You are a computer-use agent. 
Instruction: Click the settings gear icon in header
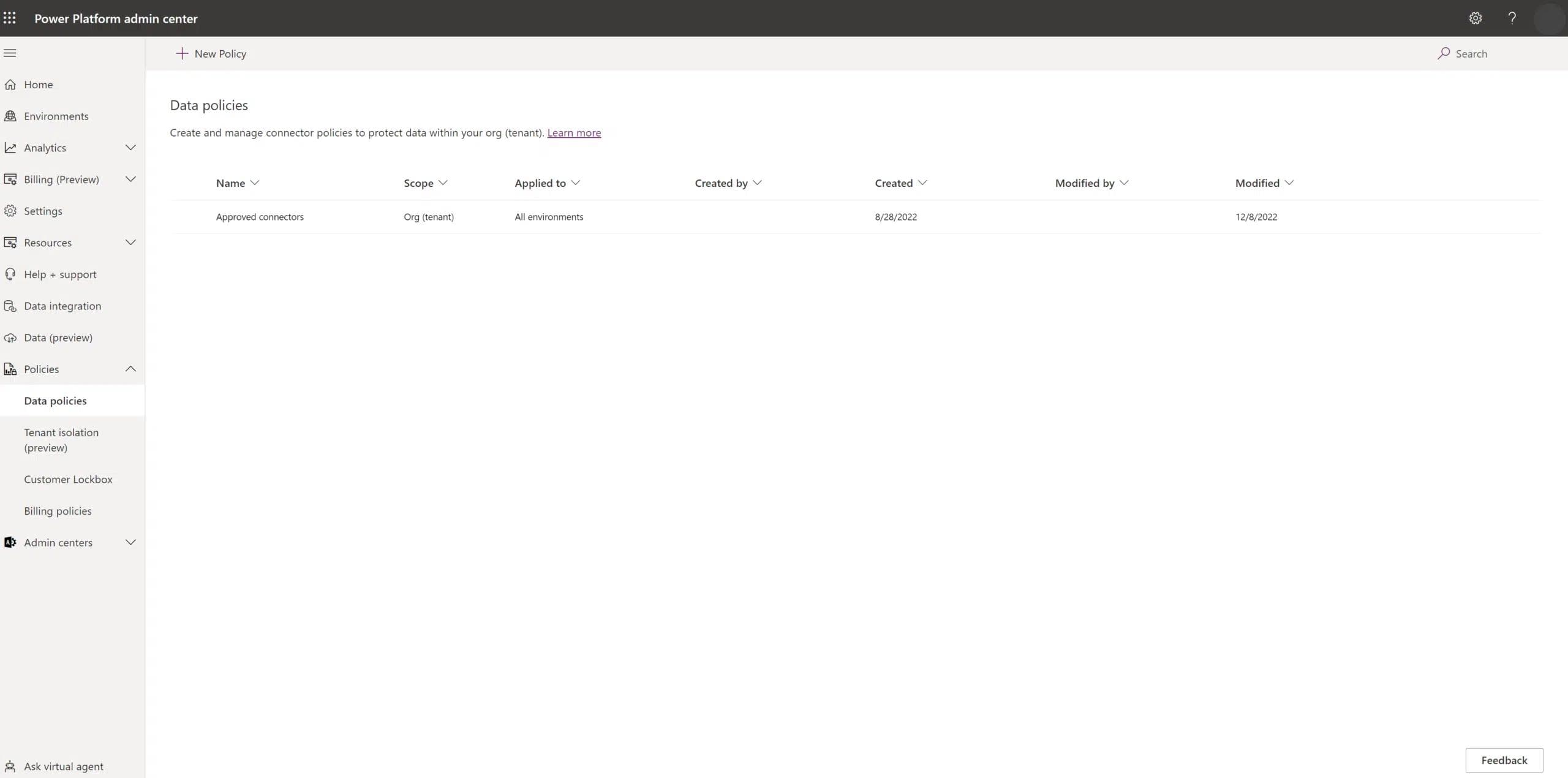(1475, 18)
